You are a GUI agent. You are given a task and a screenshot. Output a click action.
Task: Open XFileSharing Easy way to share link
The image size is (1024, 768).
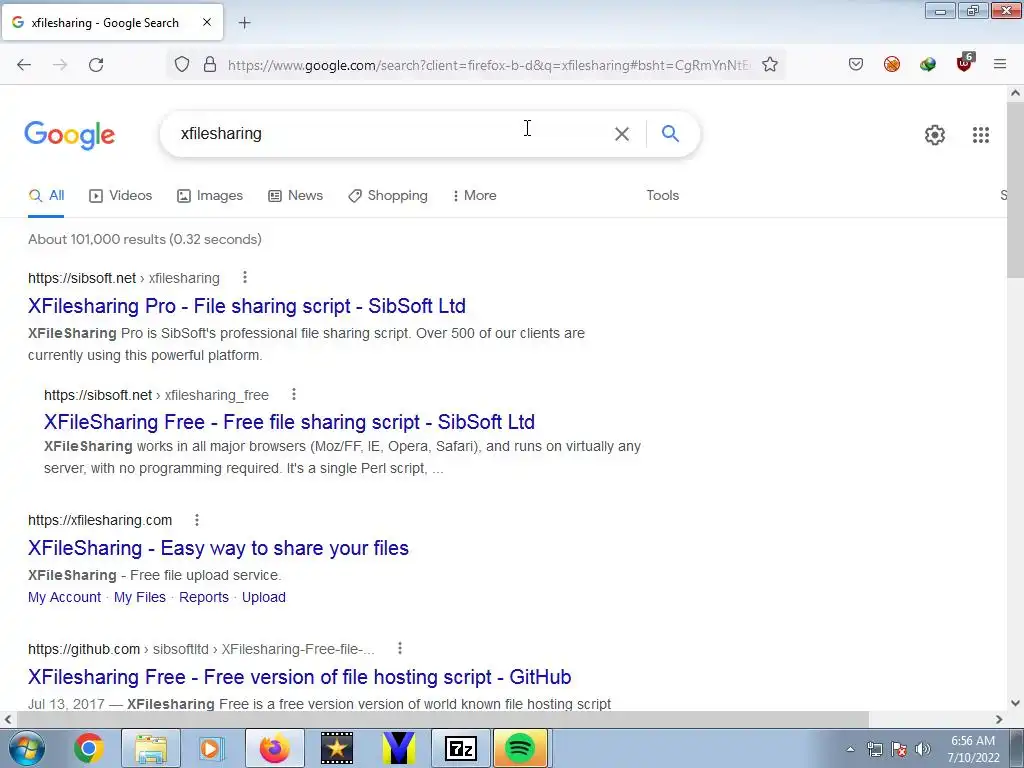point(218,548)
